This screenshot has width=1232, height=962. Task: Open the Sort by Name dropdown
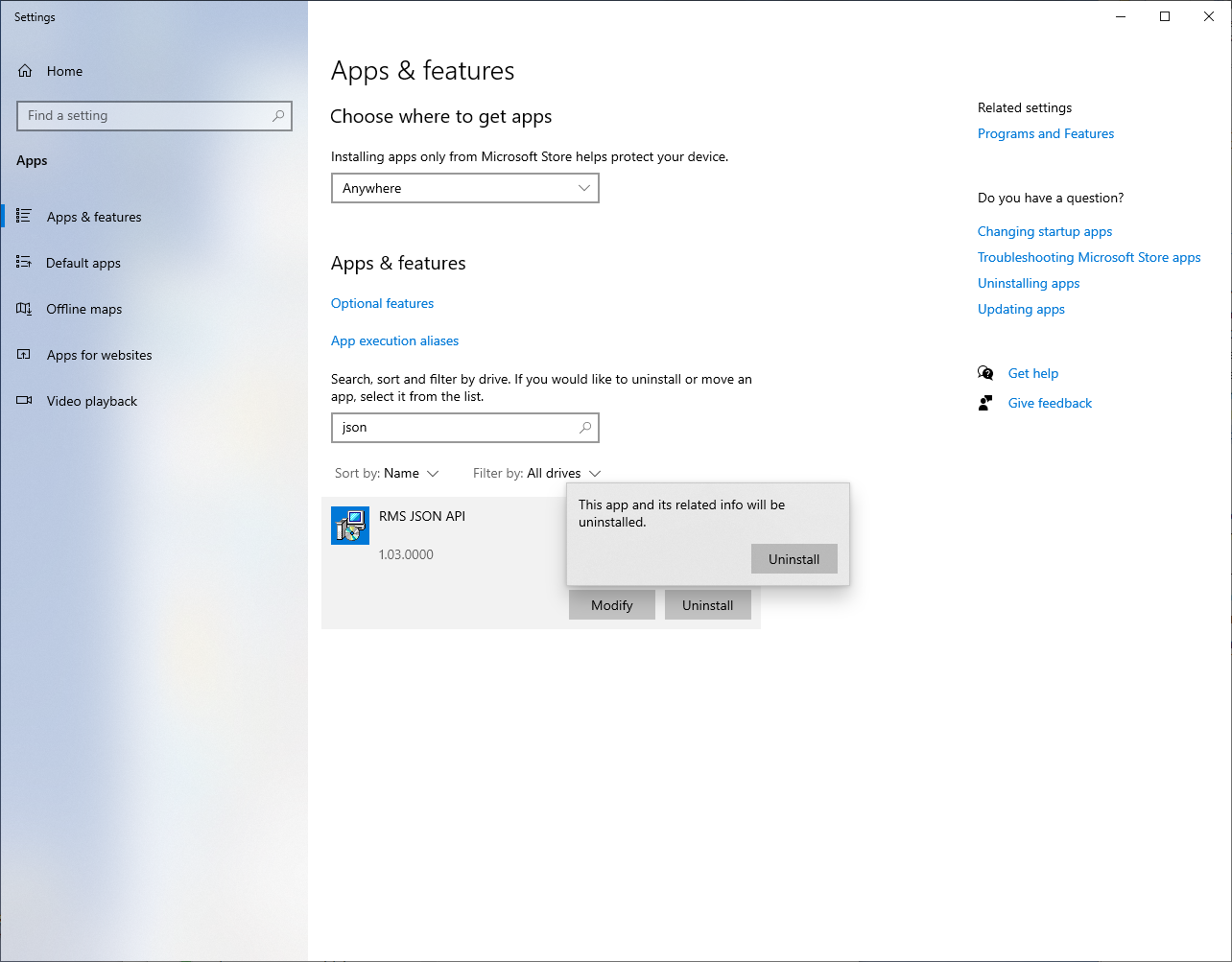click(x=387, y=473)
